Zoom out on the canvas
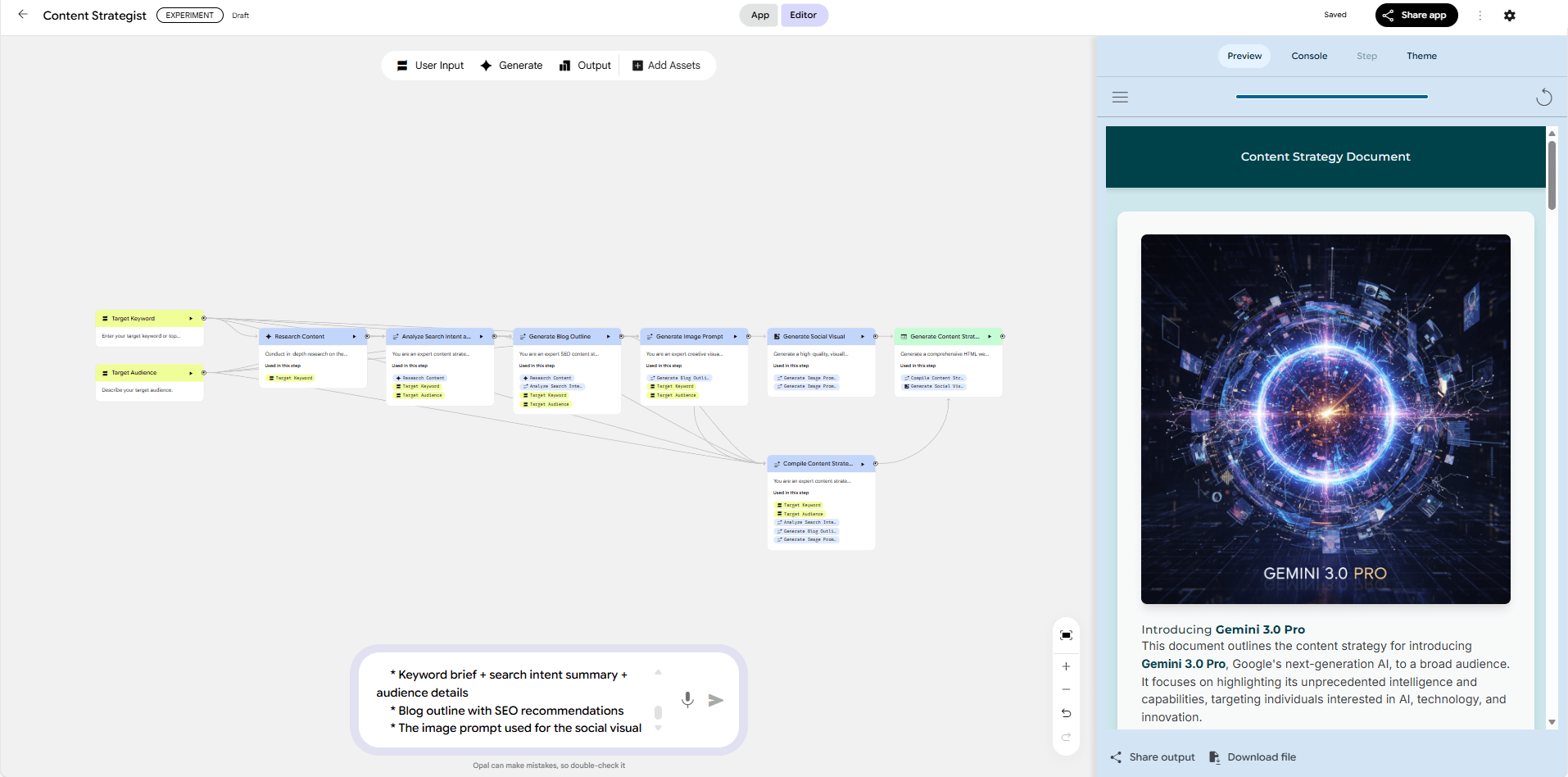This screenshot has height=777, width=1568. click(1066, 689)
